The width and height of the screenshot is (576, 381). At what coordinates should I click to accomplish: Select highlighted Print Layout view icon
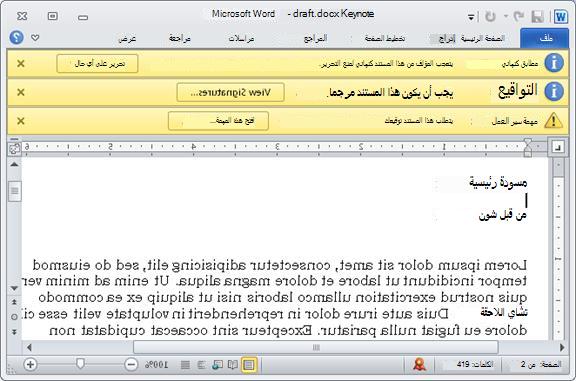249,365
